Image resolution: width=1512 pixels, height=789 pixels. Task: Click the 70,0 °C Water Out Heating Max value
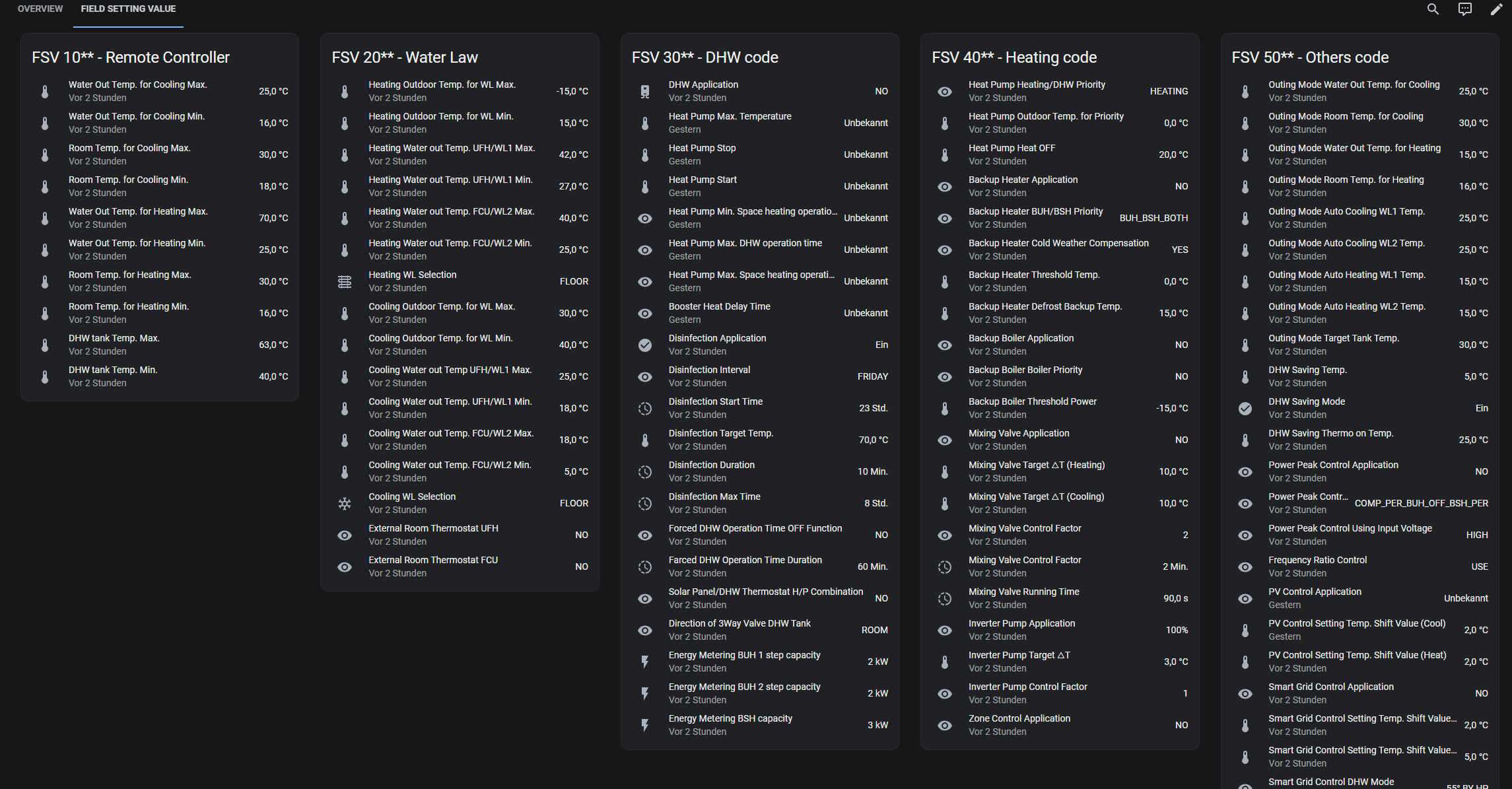pos(273,218)
